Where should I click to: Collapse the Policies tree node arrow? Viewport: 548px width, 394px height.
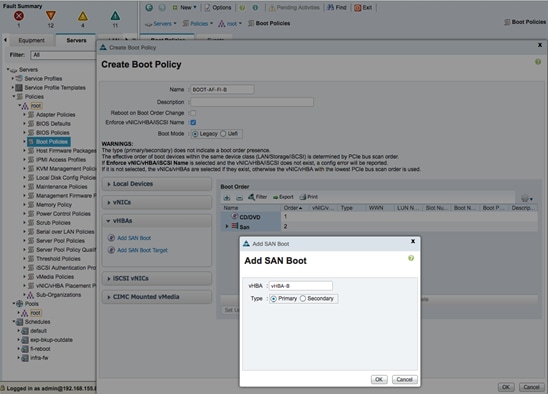(x=14, y=96)
